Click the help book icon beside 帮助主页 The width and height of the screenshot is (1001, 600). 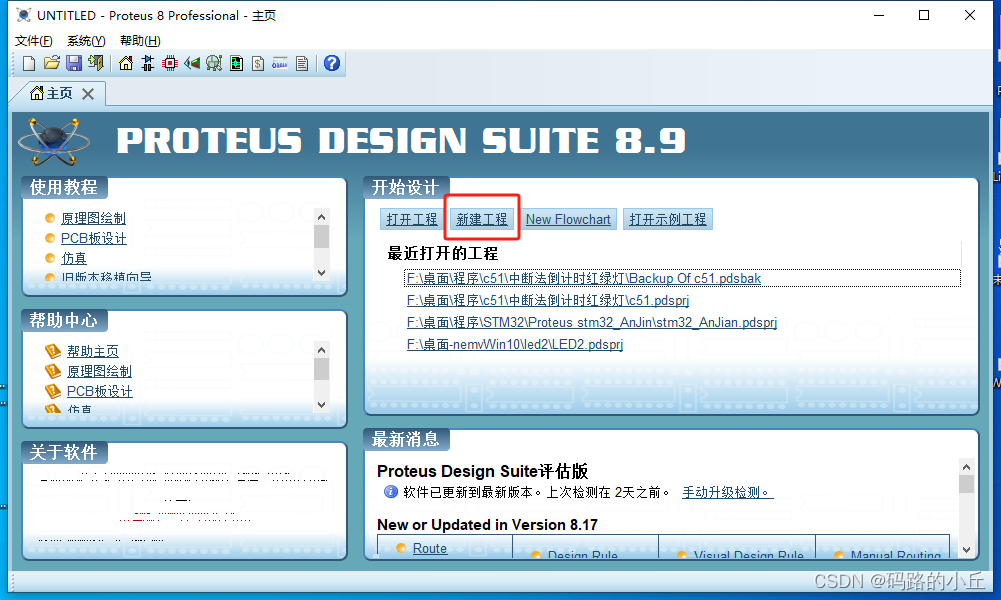52,351
